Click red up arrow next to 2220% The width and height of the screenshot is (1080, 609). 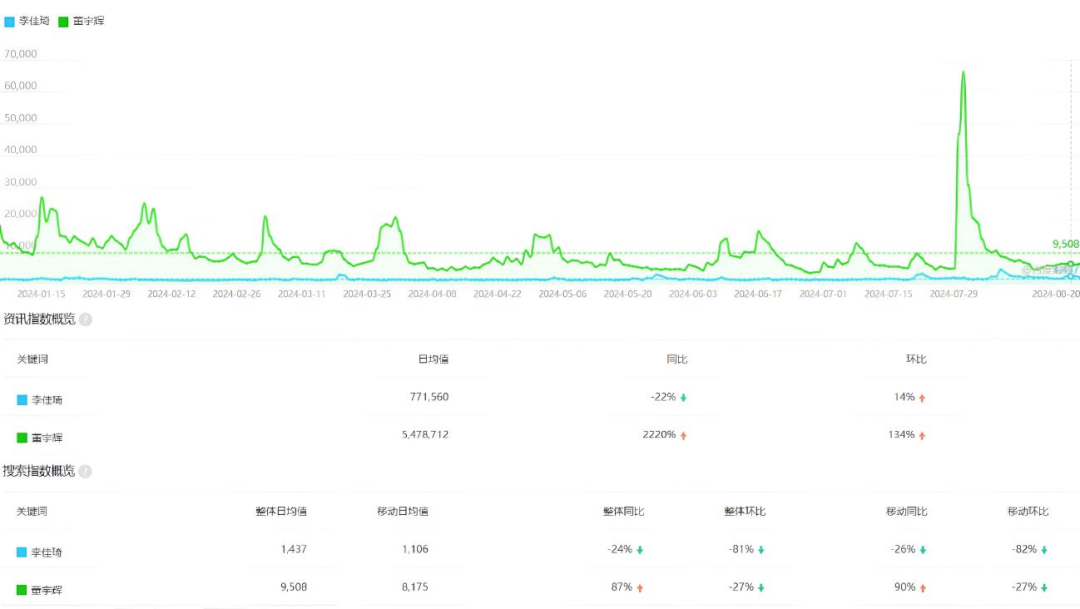click(x=684, y=436)
